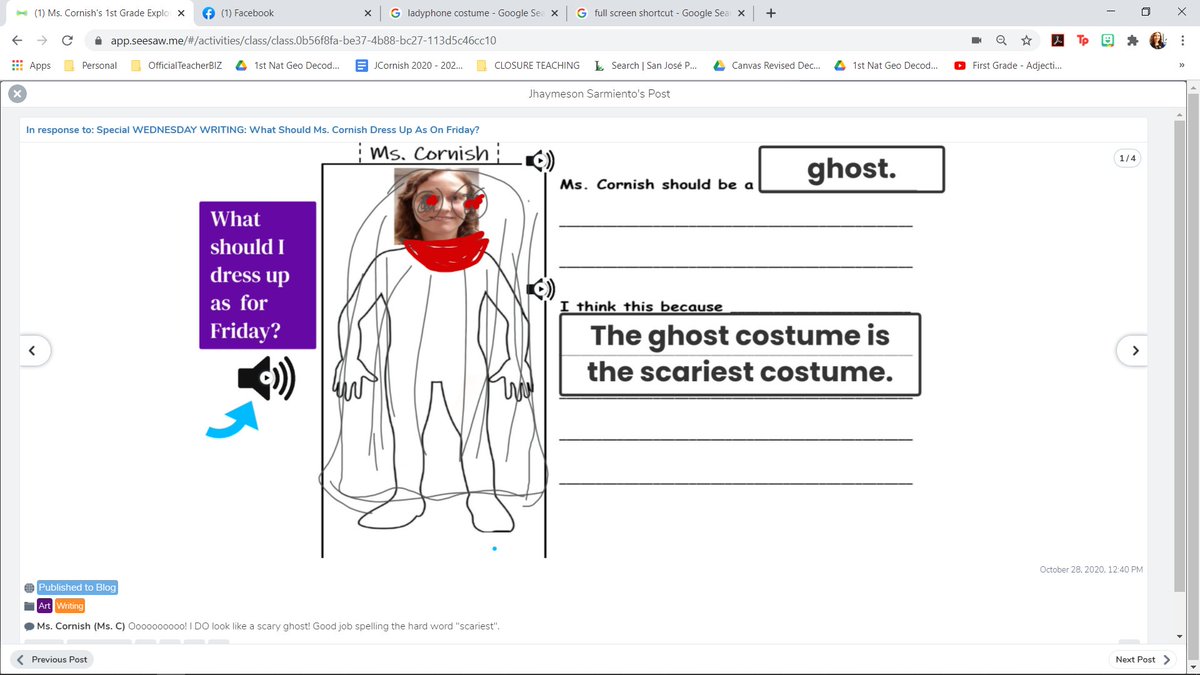Viewport: 1200px width, 675px height.
Task: Click the Next Post button
Action: (1143, 659)
